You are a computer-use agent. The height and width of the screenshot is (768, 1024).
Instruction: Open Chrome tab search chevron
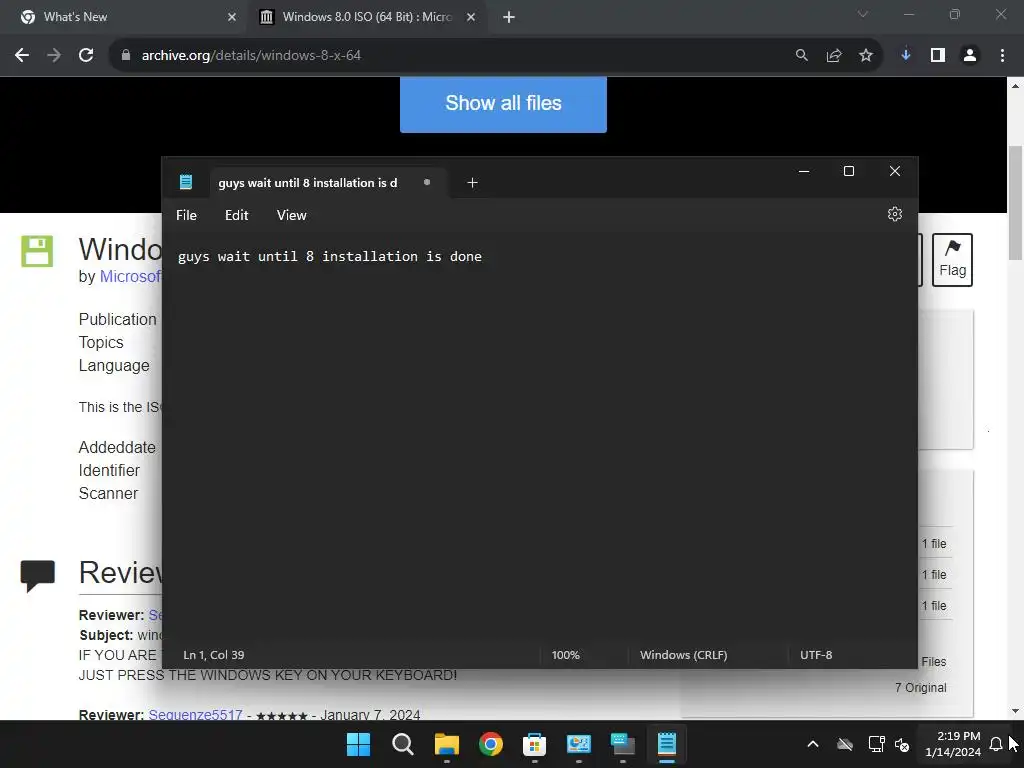click(863, 14)
